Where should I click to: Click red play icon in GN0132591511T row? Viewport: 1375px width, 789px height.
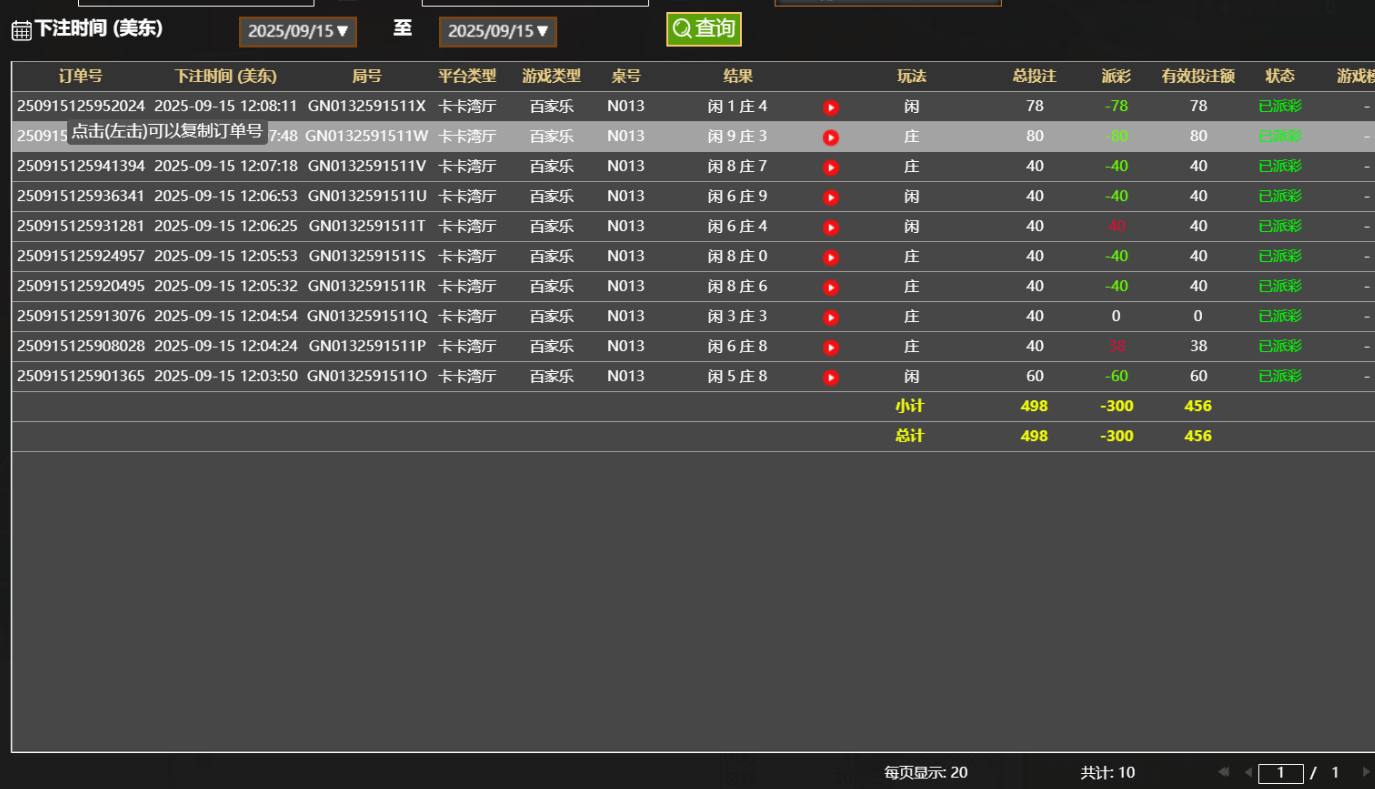click(830, 227)
